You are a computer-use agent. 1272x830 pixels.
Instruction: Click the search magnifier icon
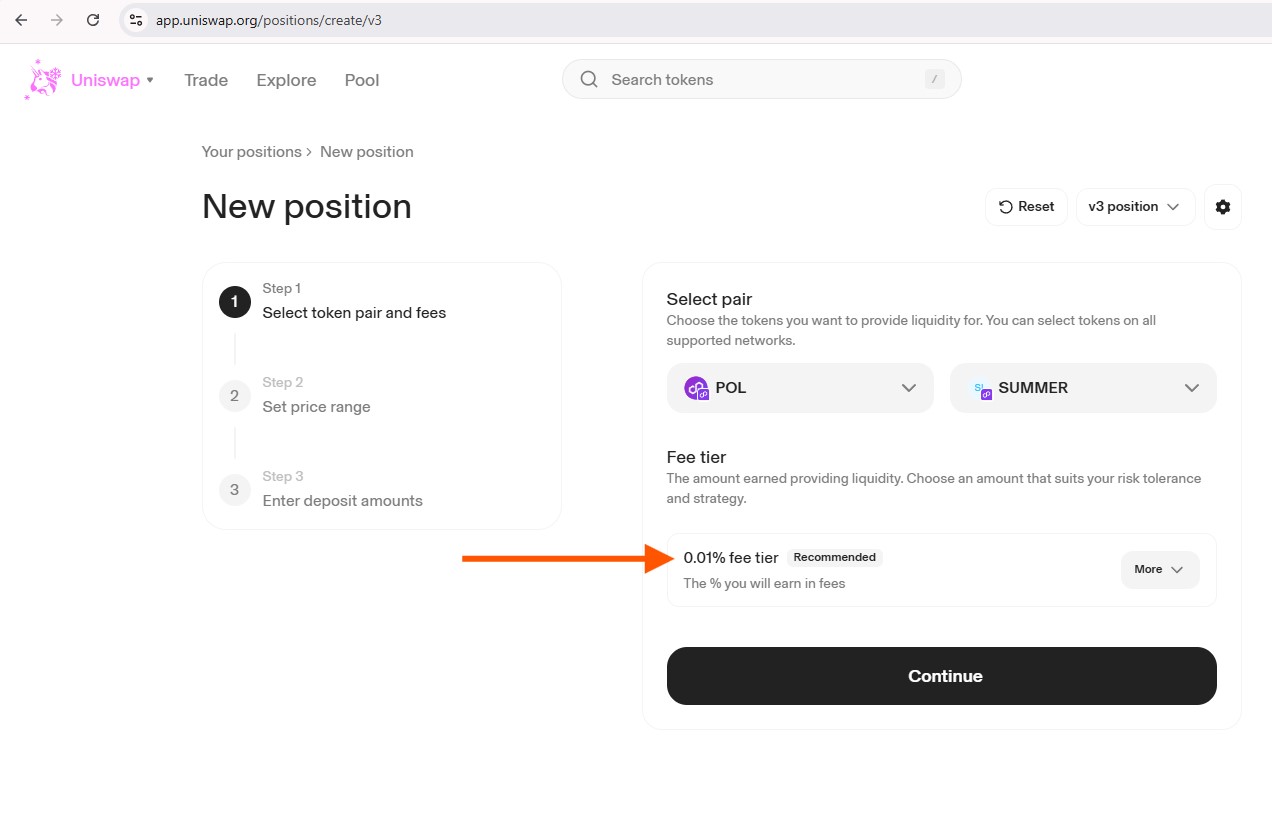click(x=589, y=80)
